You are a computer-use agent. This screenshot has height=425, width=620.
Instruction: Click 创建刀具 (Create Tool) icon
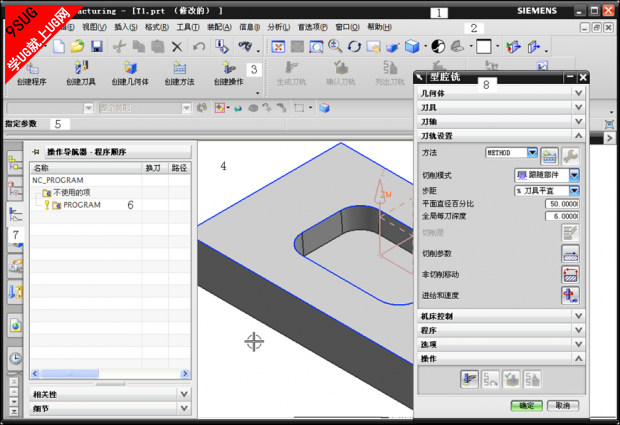click(x=81, y=74)
